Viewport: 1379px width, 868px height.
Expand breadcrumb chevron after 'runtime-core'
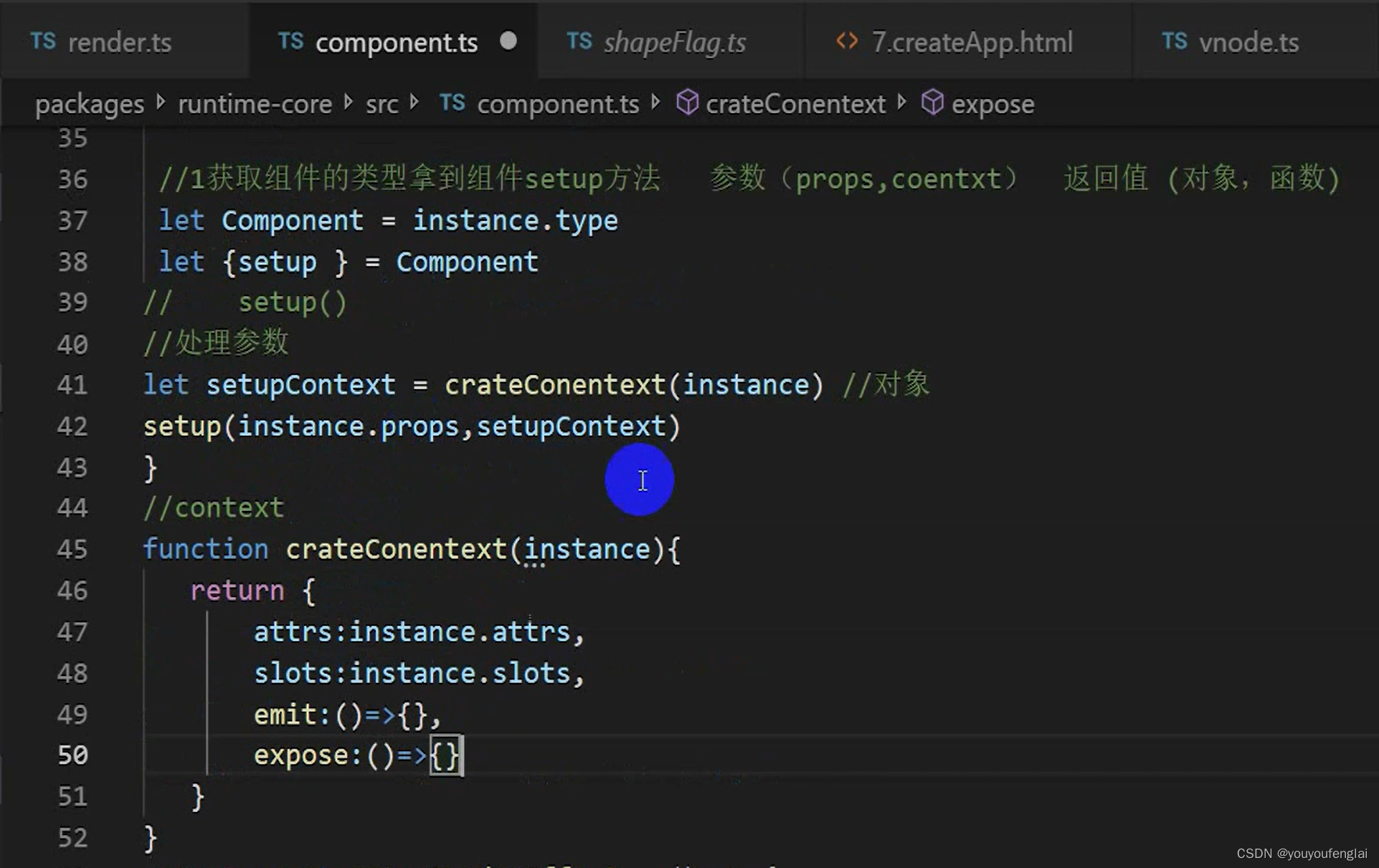[x=349, y=103]
